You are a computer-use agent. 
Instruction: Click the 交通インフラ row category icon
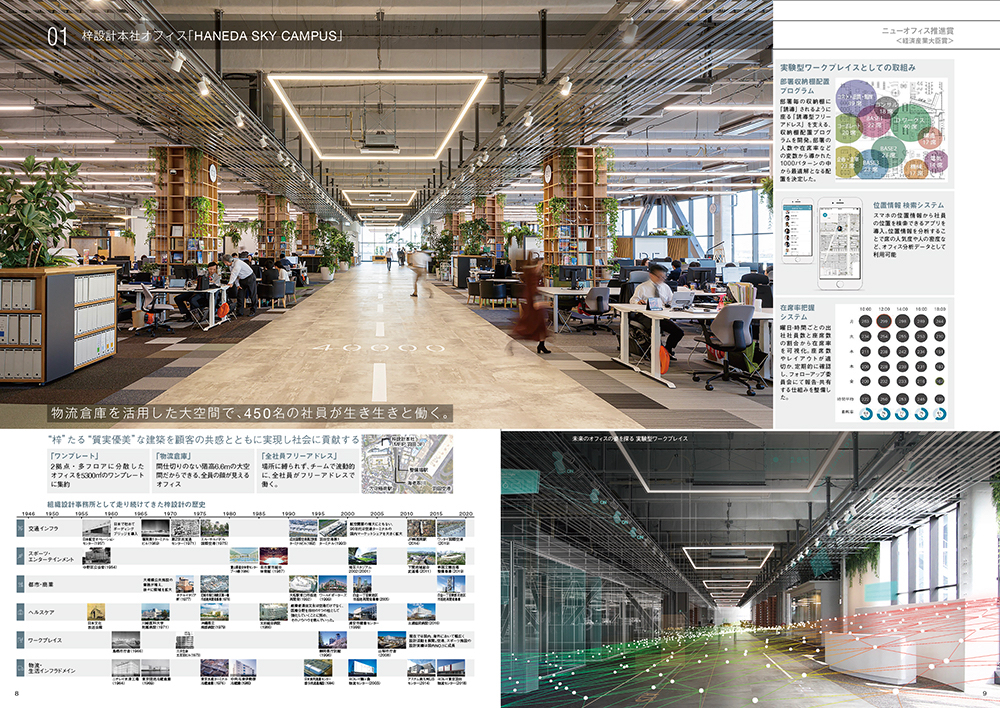pos(21,528)
